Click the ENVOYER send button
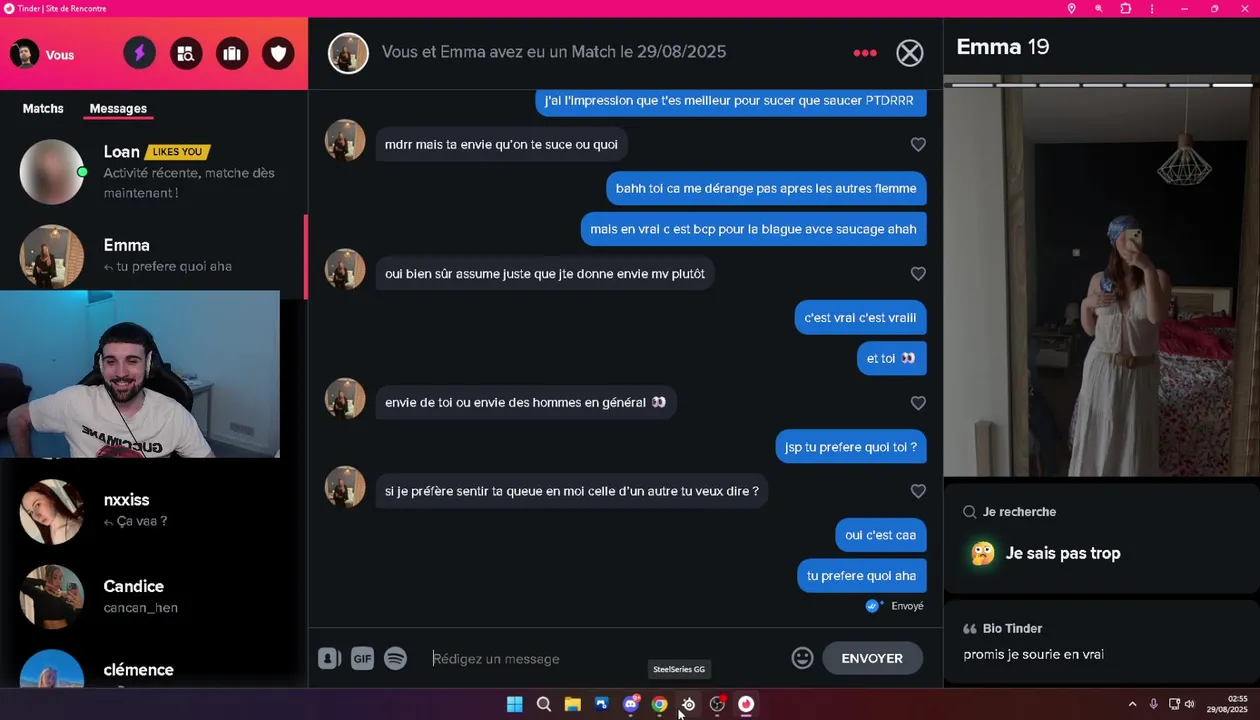The width and height of the screenshot is (1260, 720). point(872,658)
